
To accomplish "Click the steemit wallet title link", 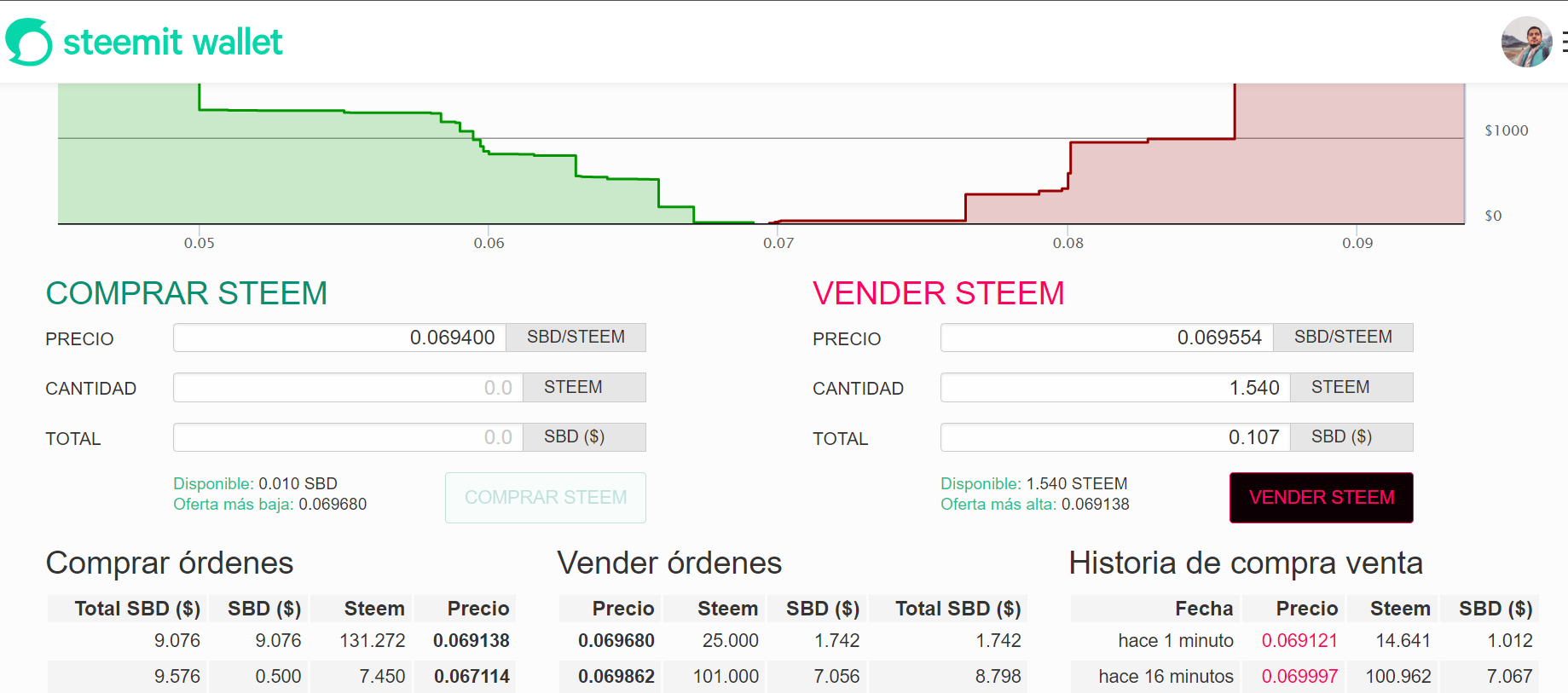I will click(172, 42).
